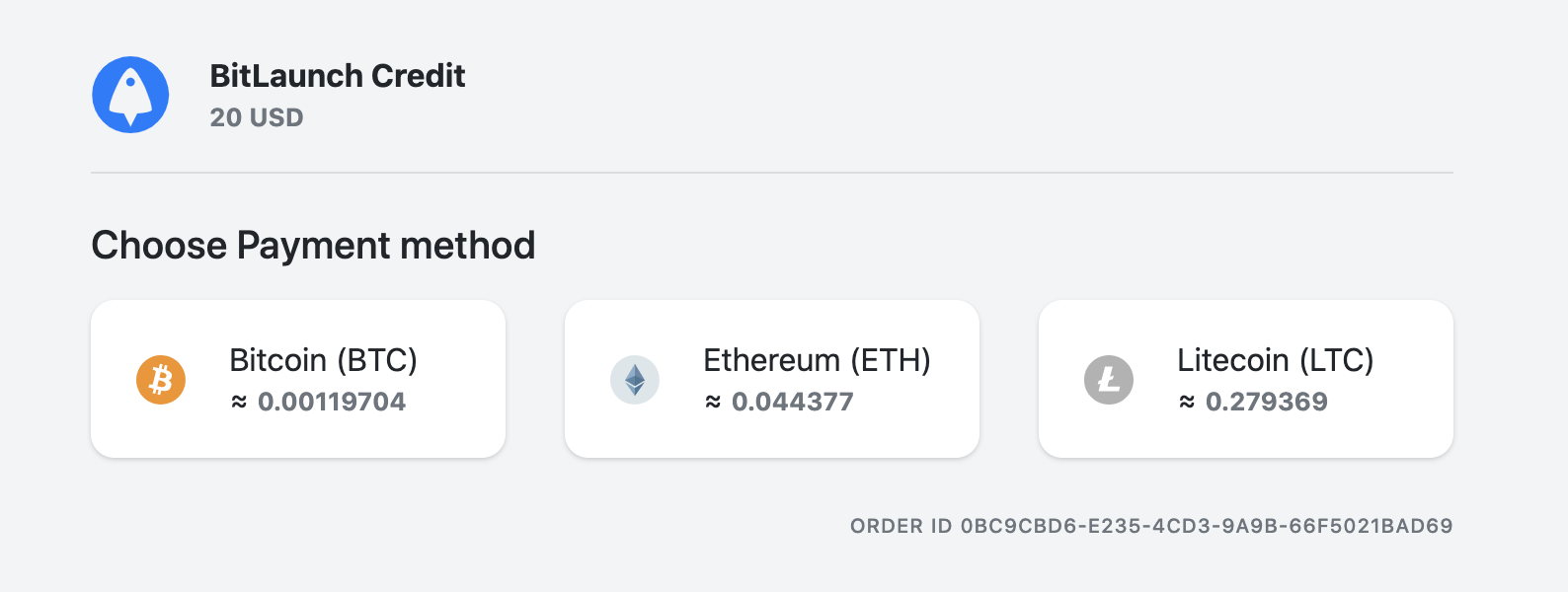
Task: Click the 0.00119704 BTC amount
Action: (x=332, y=402)
